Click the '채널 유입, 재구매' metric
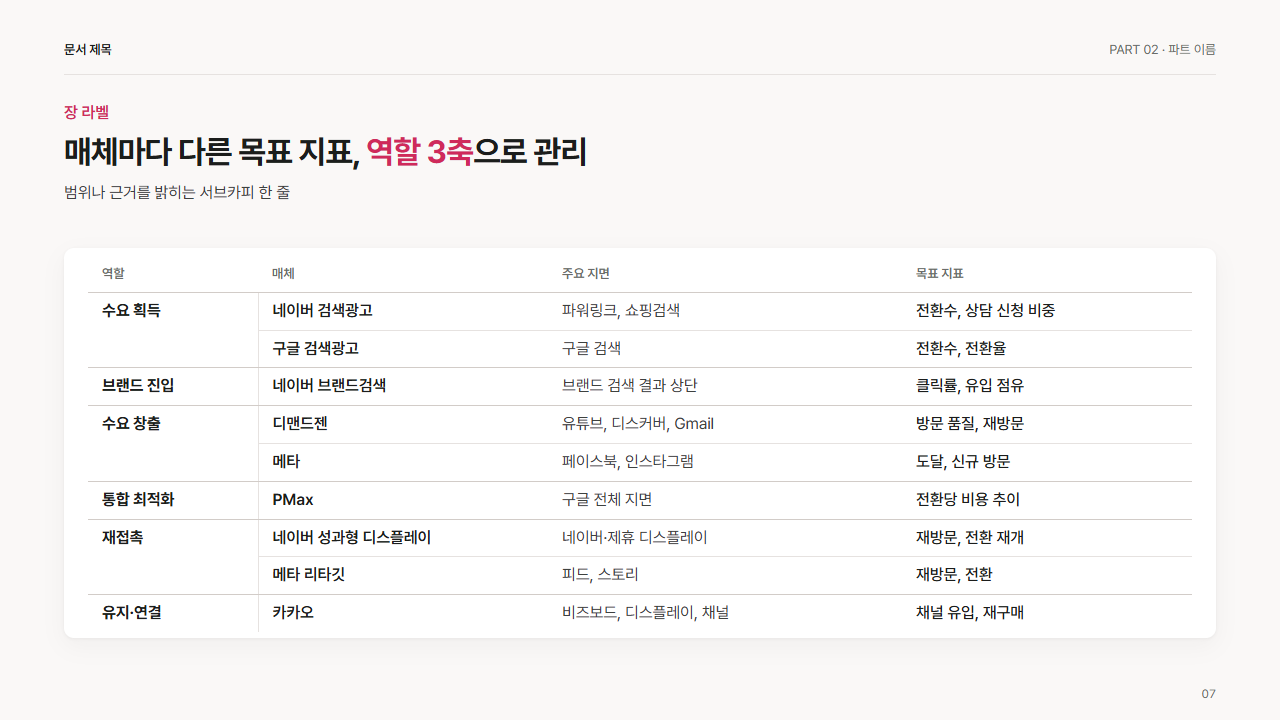 pos(970,612)
